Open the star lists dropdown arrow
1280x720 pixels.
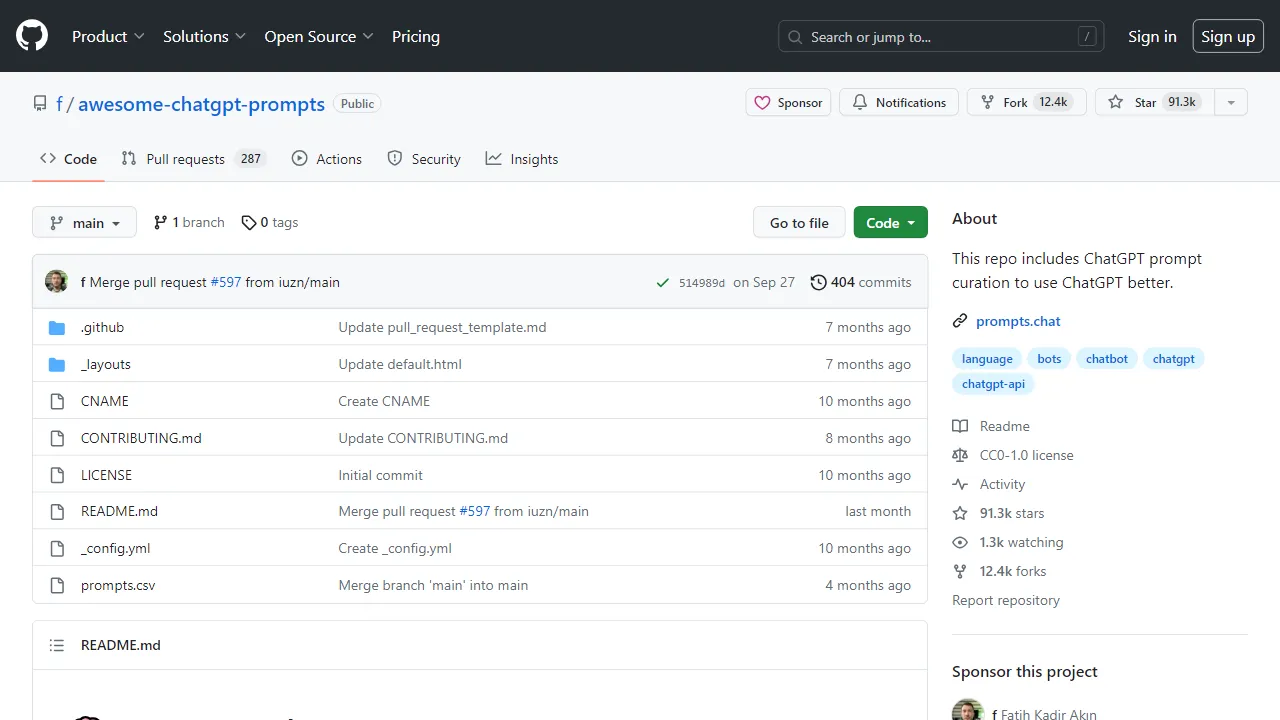click(x=1231, y=103)
